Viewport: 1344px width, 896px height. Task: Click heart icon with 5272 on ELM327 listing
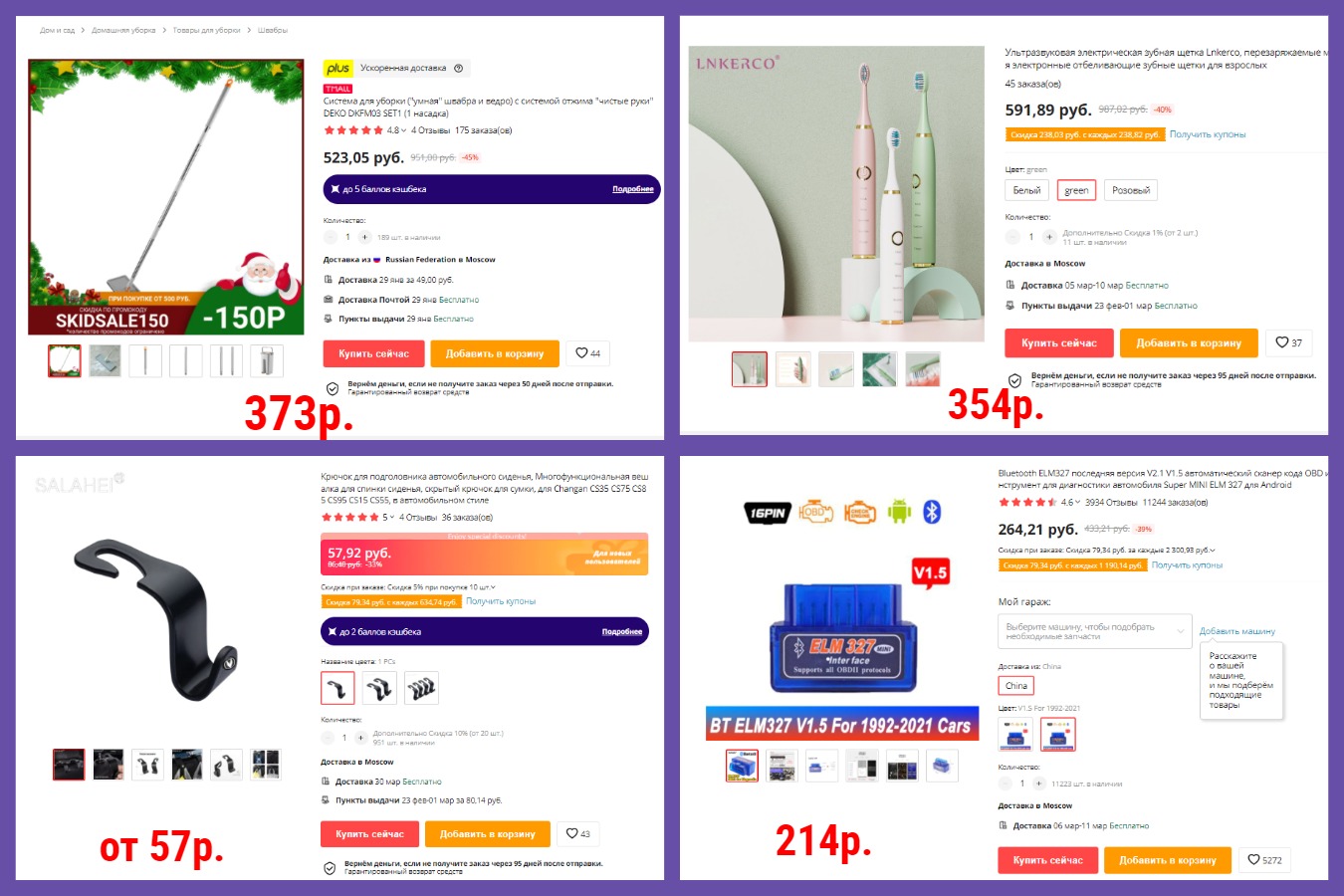pyautogui.click(x=1266, y=860)
